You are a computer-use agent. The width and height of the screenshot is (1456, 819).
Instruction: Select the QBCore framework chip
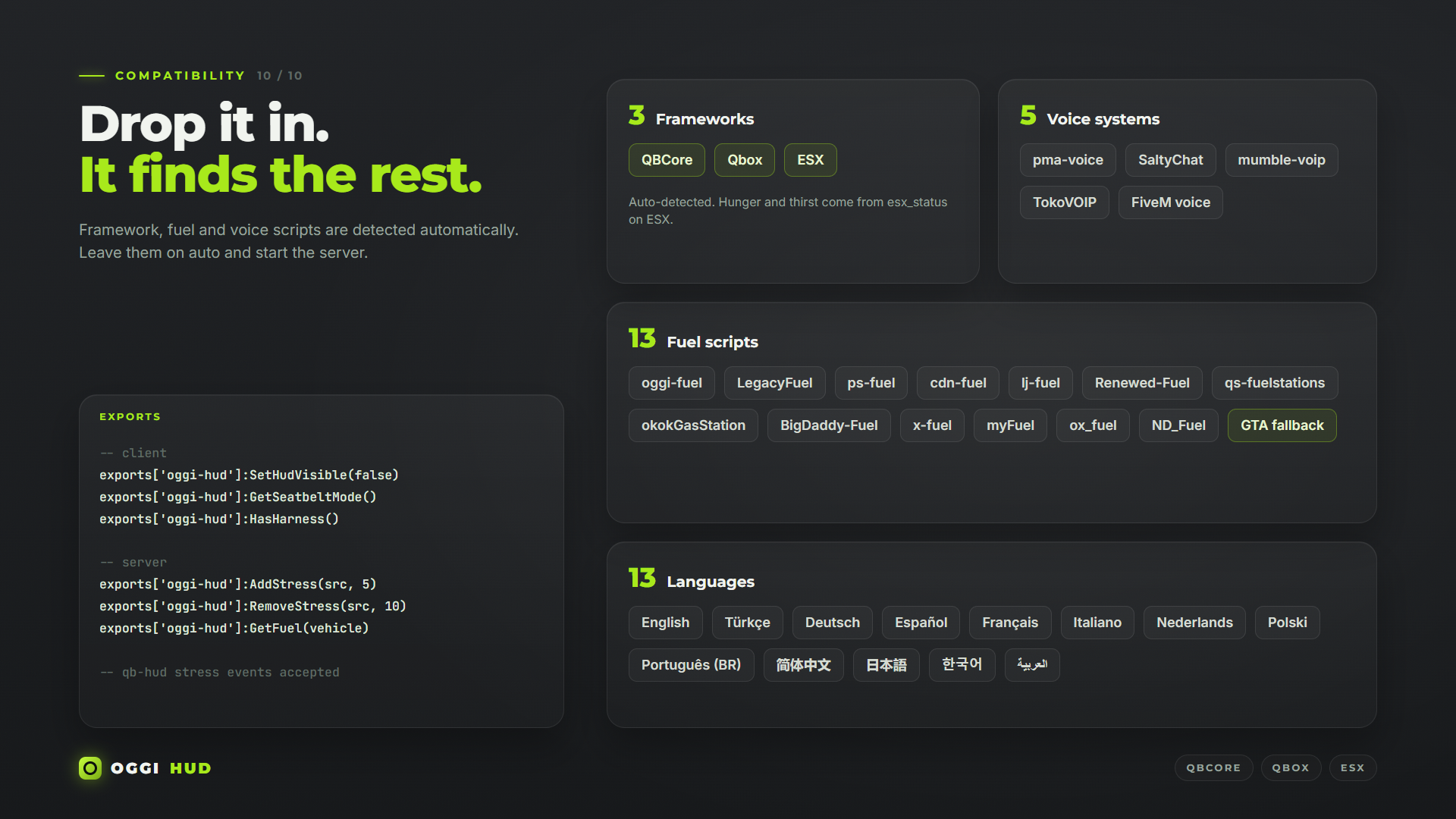tap(667, 160)
